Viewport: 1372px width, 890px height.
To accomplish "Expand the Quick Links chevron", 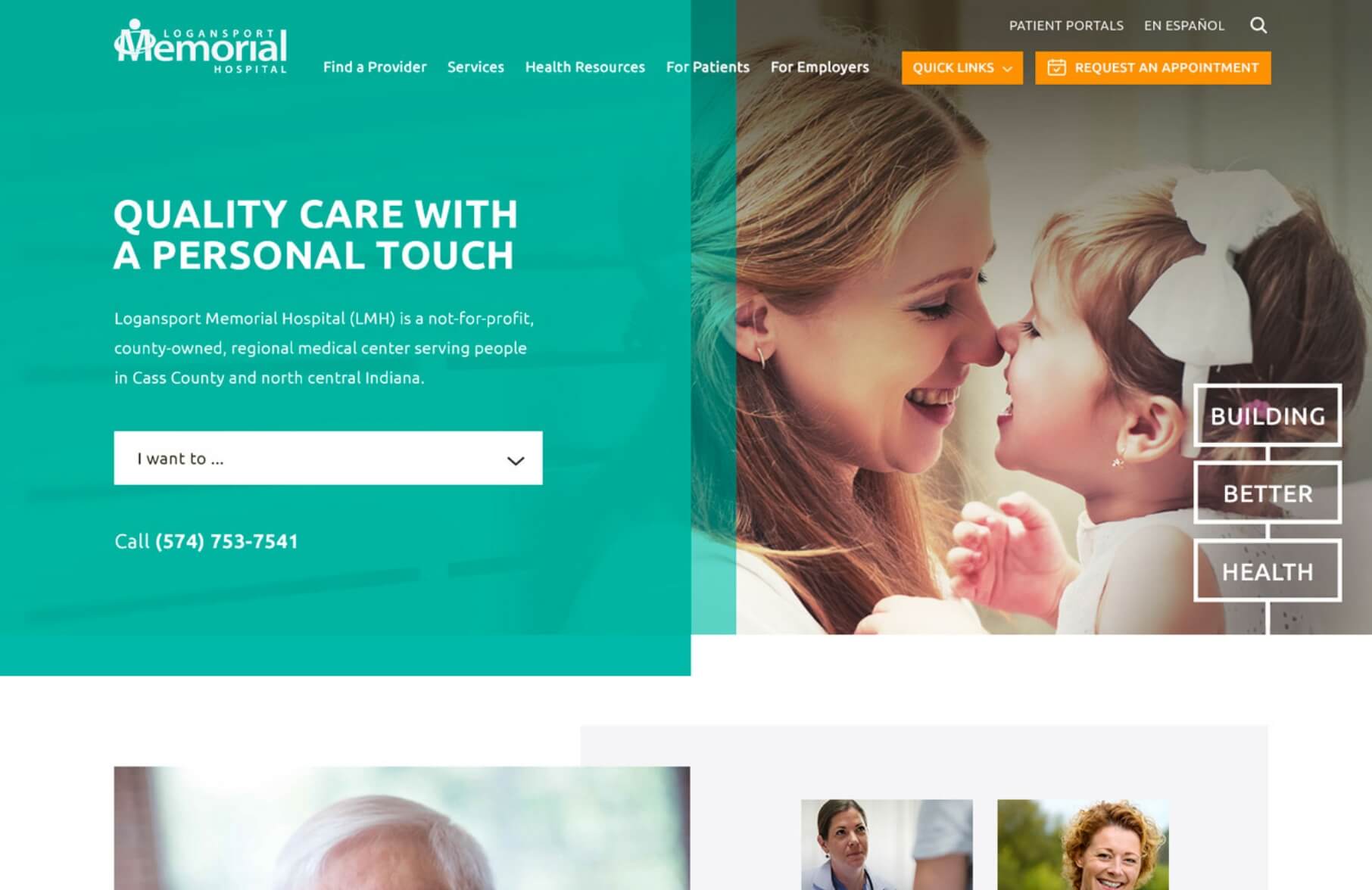I will 1007,69.
